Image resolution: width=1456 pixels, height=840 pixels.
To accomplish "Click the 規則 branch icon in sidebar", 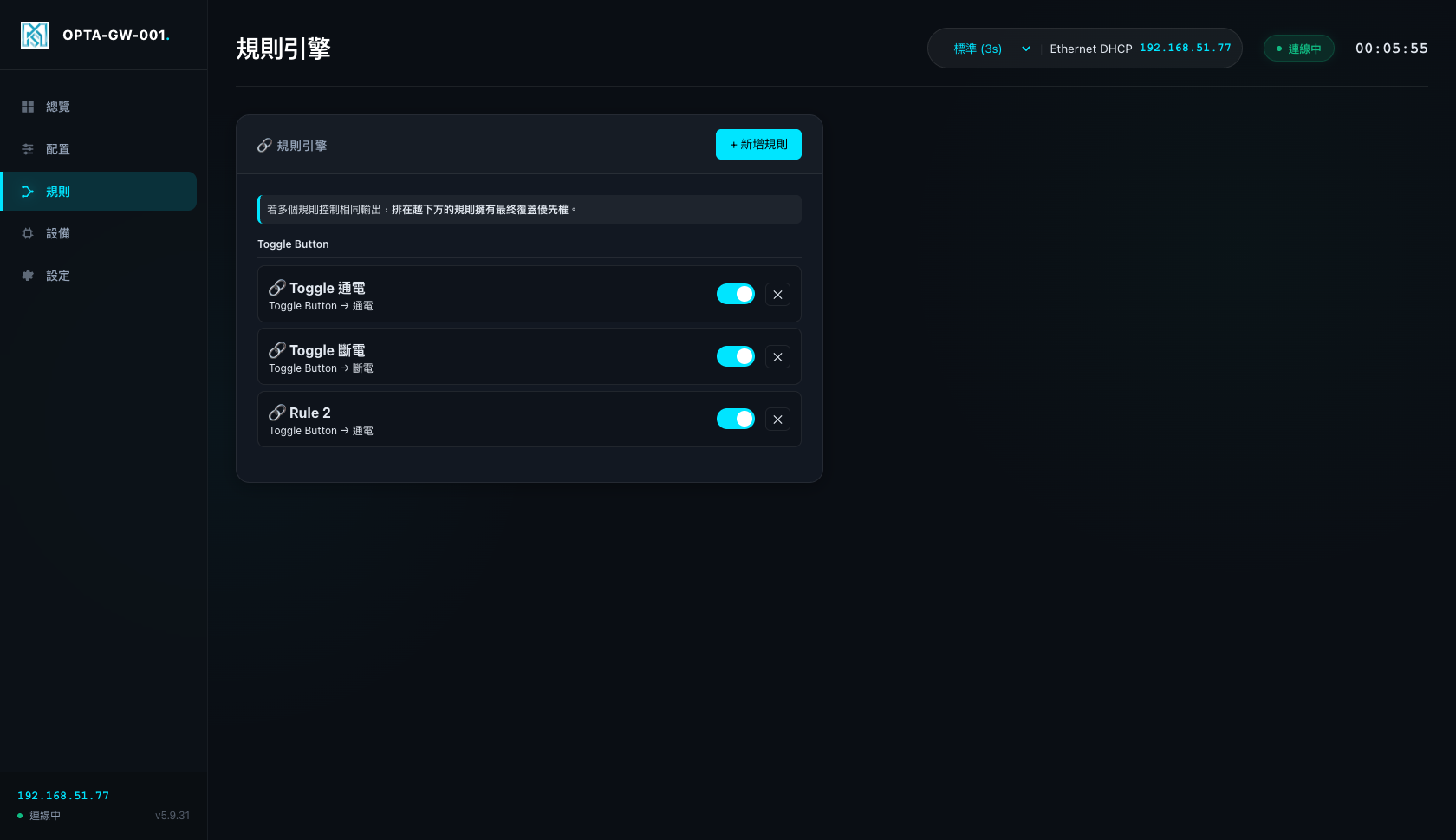I will point(28,192).
